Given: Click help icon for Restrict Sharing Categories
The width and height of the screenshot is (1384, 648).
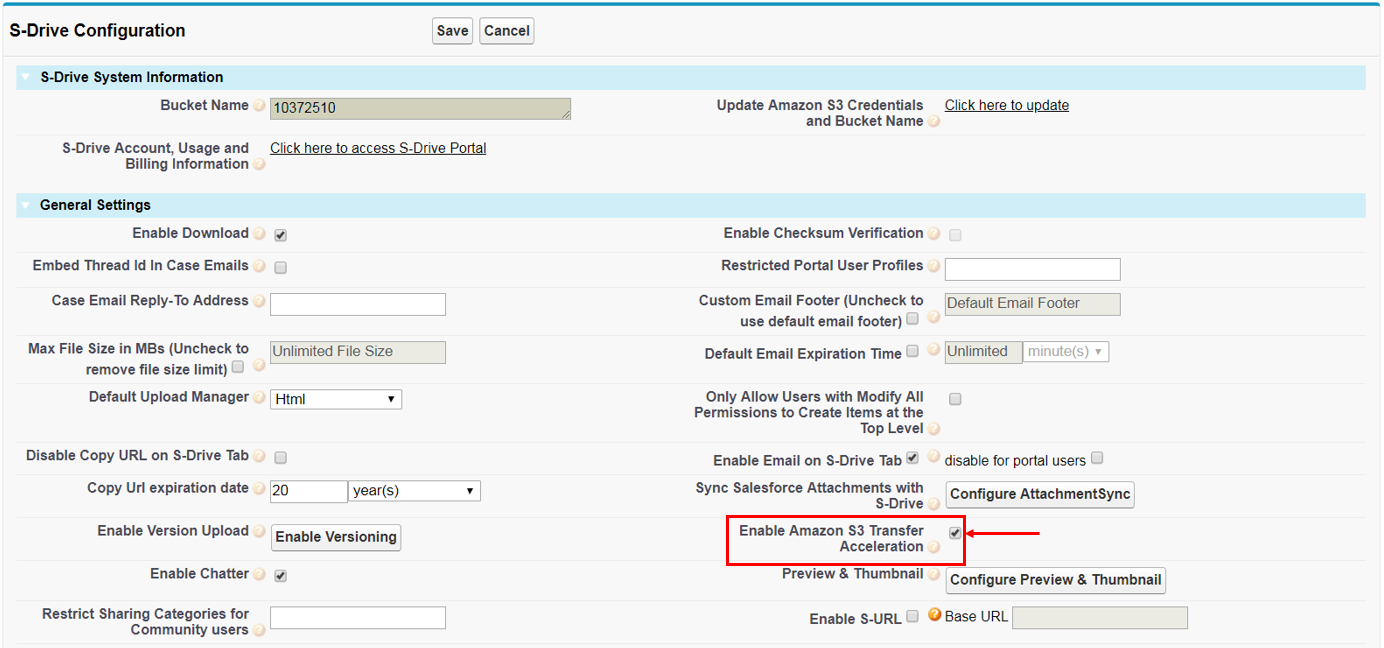Looking at the screenshot, I should 259,631.
